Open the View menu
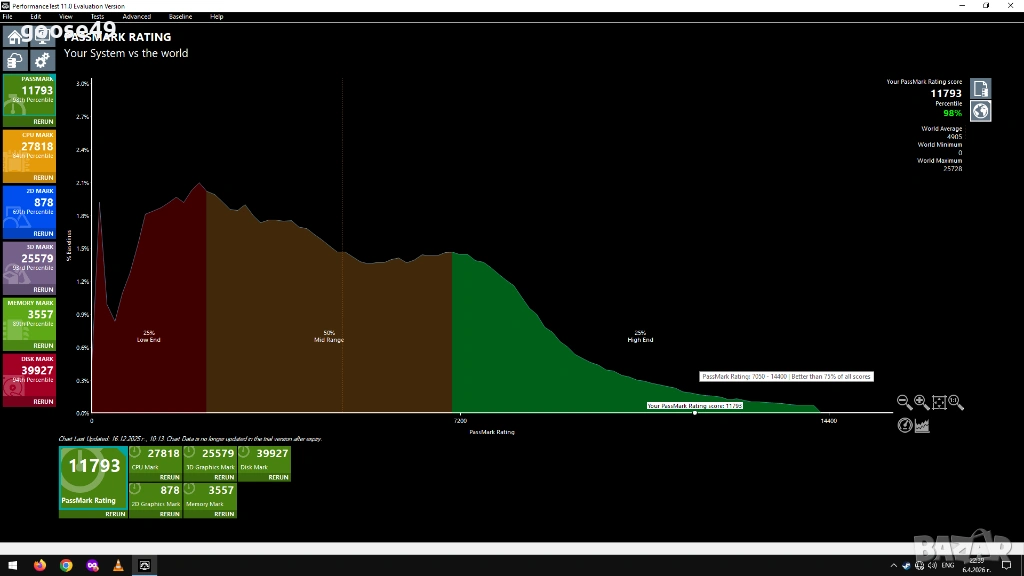This screenshot has height=576, width=1024. click(65, 17)
